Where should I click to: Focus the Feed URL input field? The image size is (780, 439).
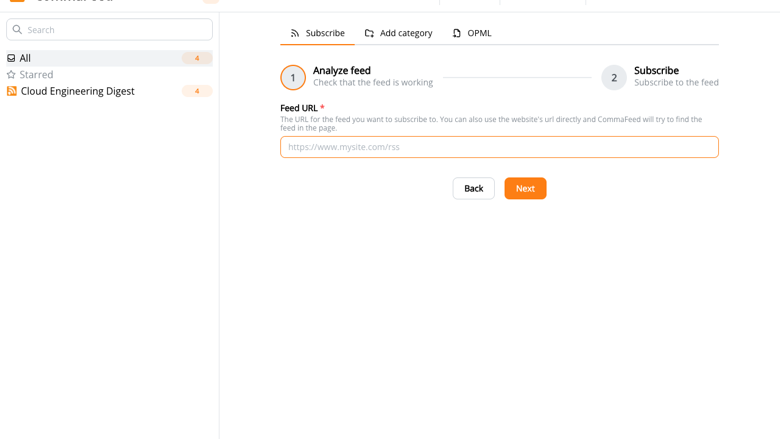(499, 147)
